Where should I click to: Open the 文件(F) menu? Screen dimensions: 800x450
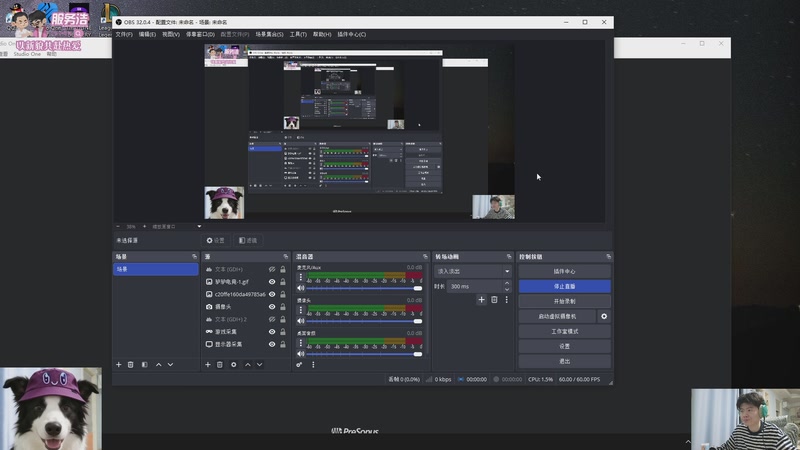[x=124, y=34]
